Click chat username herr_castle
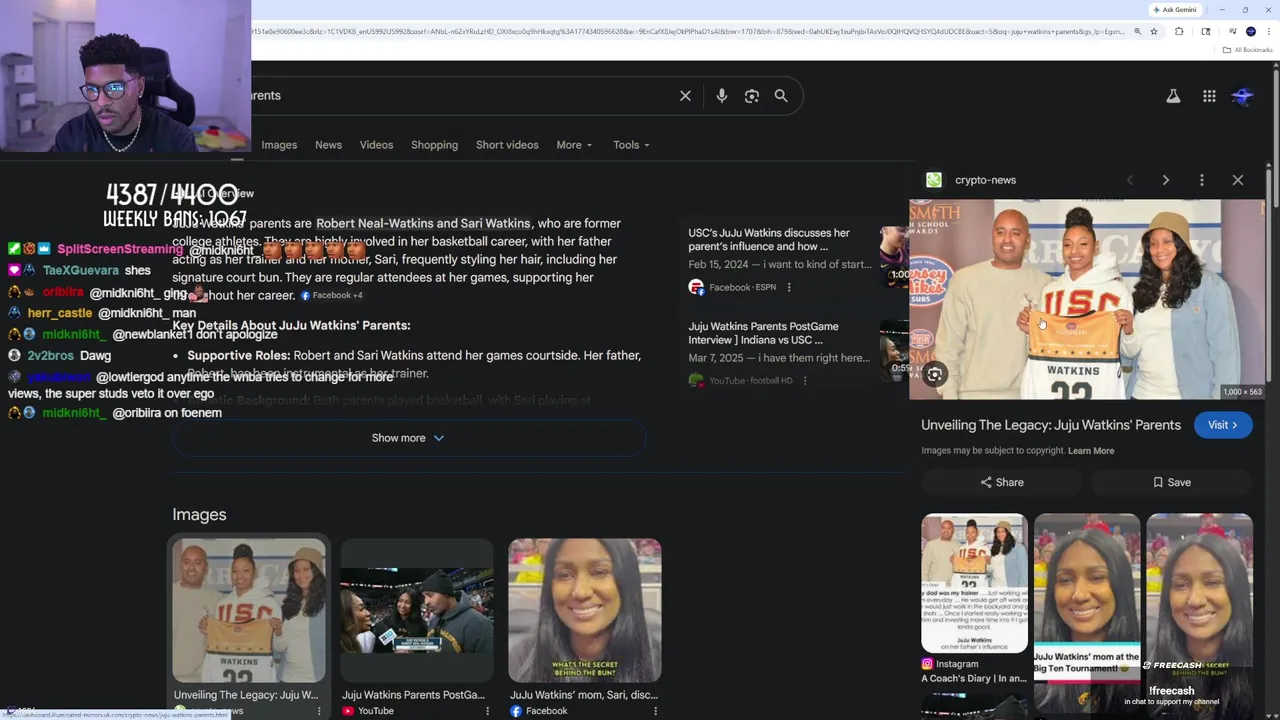 point(60,313)
